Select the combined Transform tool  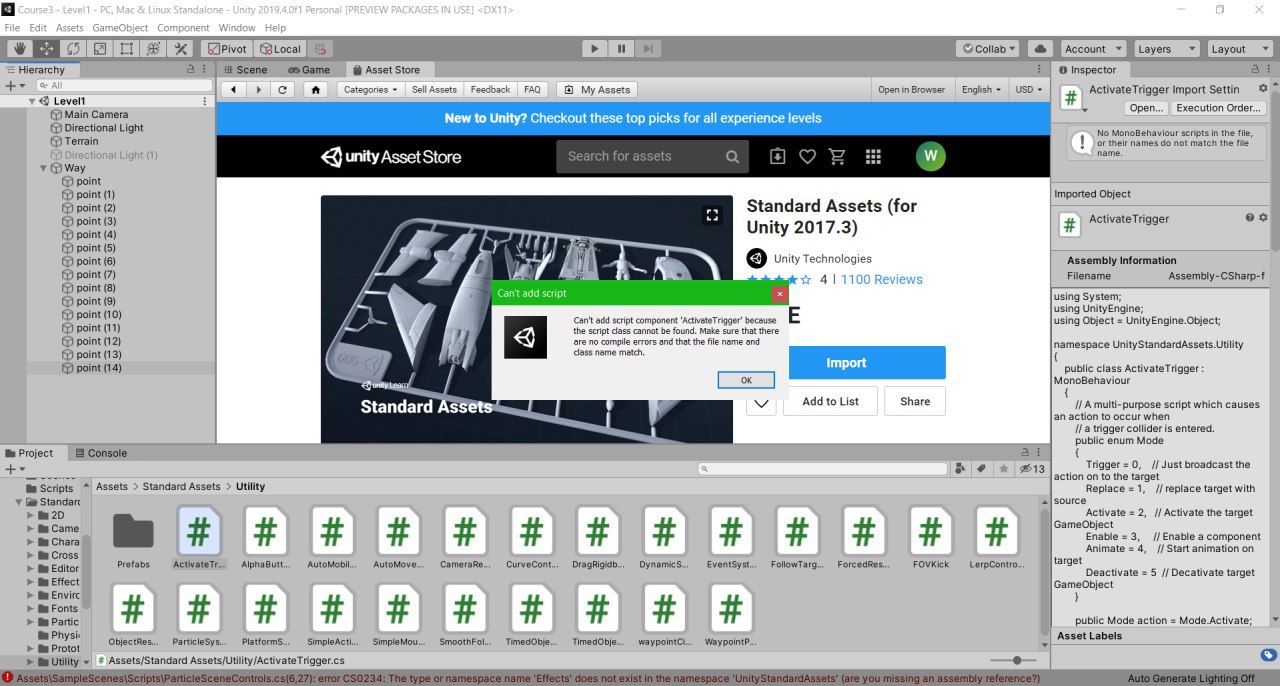(x=154, y=48)
